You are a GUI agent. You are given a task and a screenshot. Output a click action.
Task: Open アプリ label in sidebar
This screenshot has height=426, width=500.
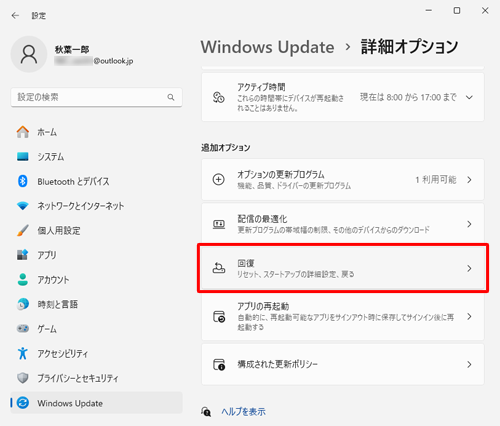click(47, 255)
